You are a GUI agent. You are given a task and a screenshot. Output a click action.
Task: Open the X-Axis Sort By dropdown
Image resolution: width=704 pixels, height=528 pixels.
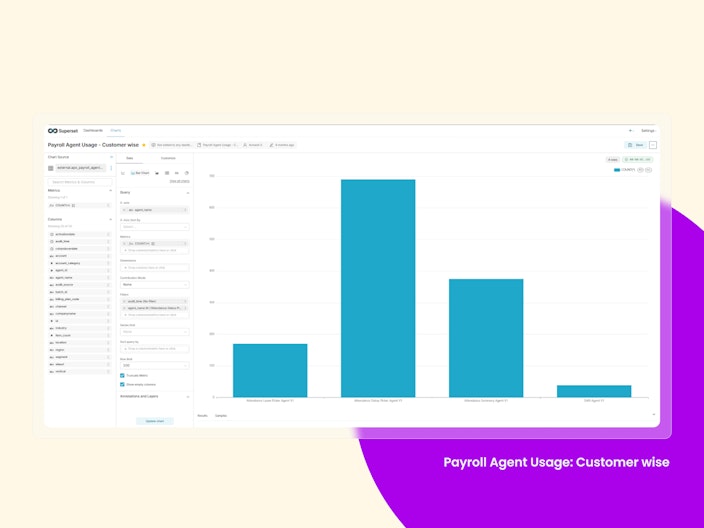pos(154,227)
